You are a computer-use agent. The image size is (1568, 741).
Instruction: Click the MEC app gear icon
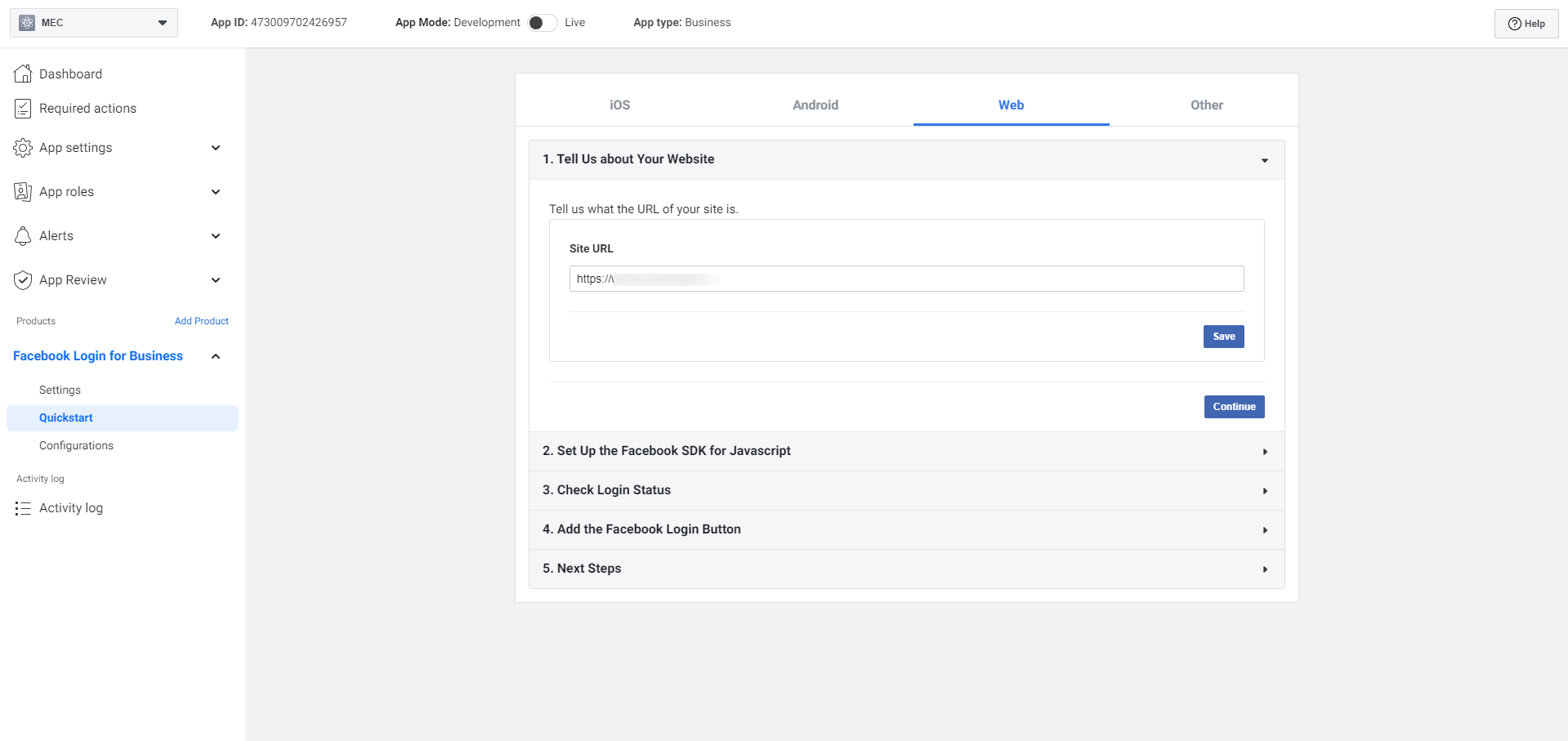27,23
